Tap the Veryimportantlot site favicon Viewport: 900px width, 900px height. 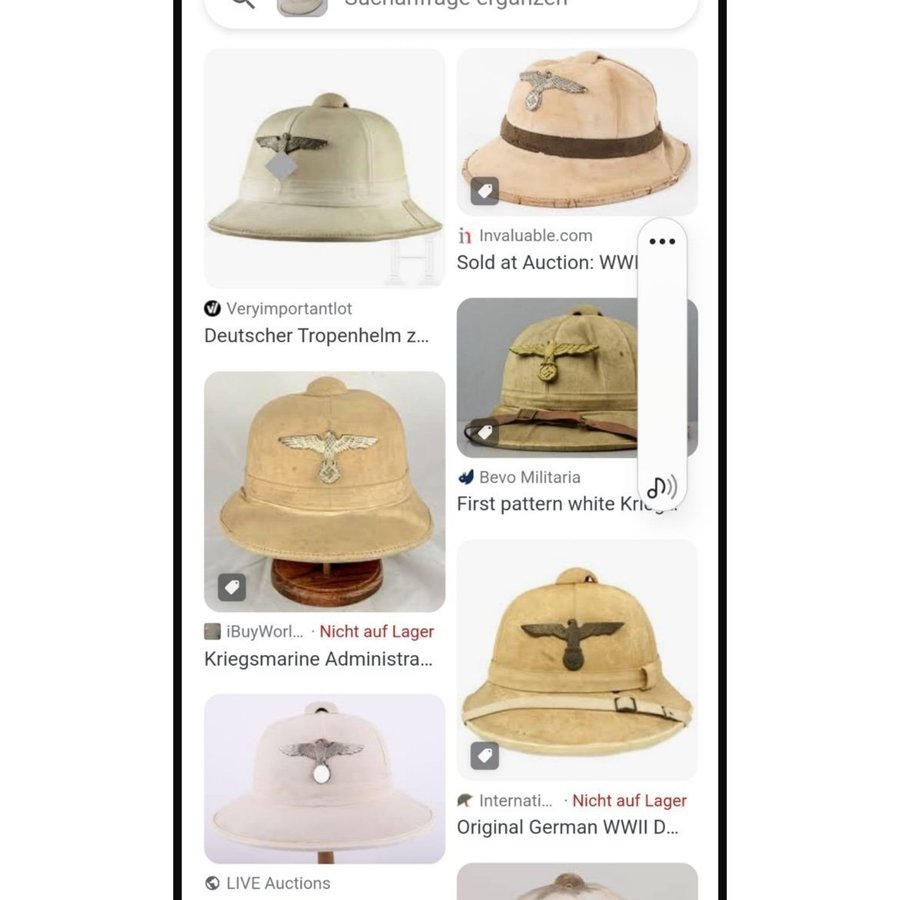click(212, 309)
